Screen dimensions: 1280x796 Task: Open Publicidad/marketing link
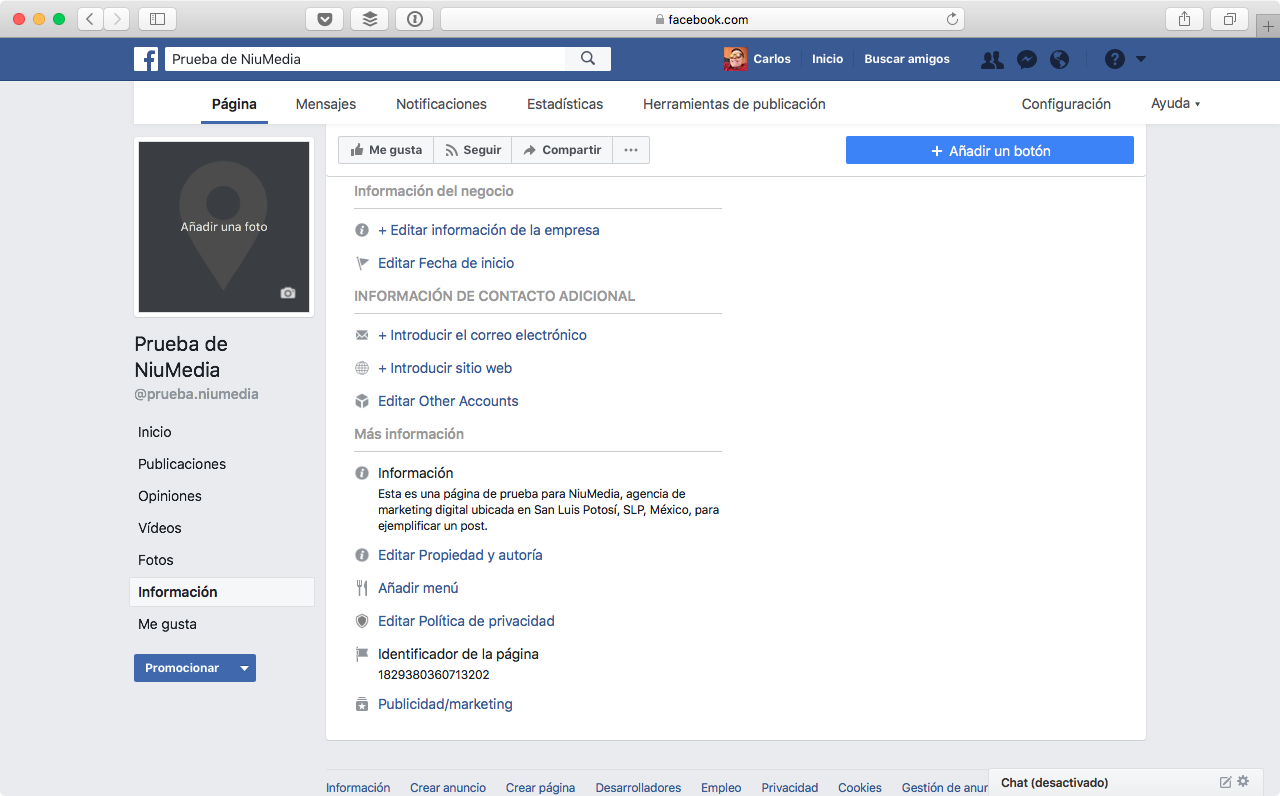tap(445, 704)
